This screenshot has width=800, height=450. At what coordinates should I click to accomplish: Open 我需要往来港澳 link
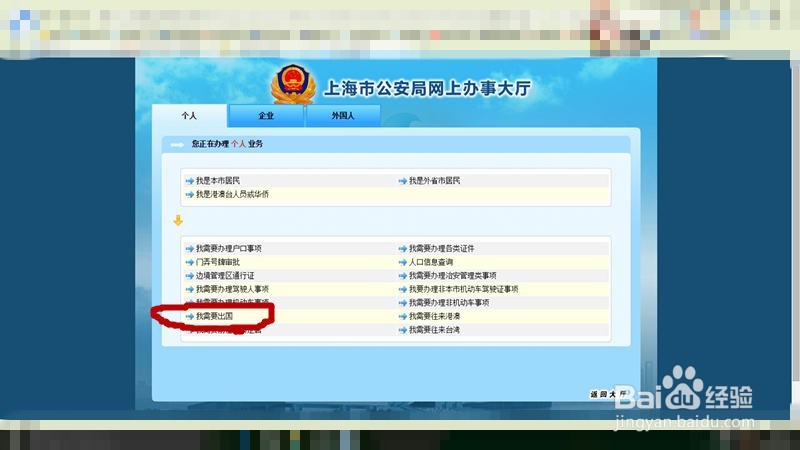pos(434,316)
